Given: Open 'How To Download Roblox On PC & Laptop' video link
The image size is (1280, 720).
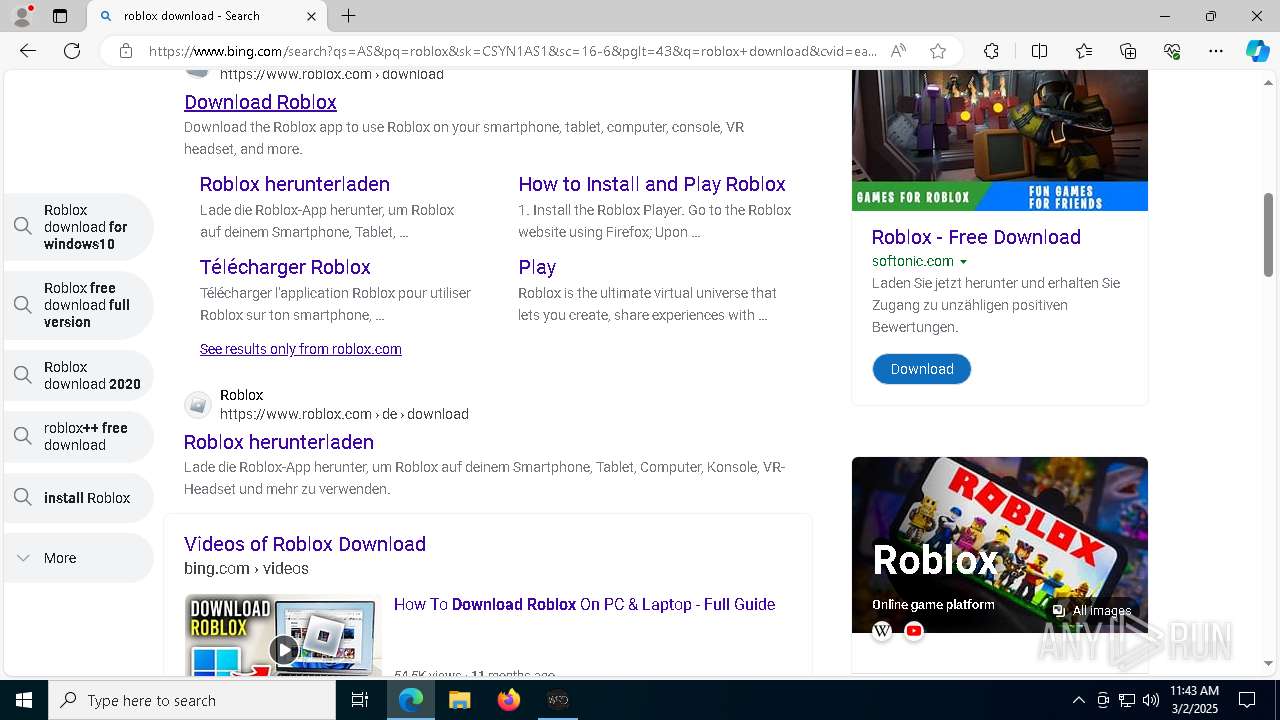Looking at the screenshot, I should pos(584,604).
